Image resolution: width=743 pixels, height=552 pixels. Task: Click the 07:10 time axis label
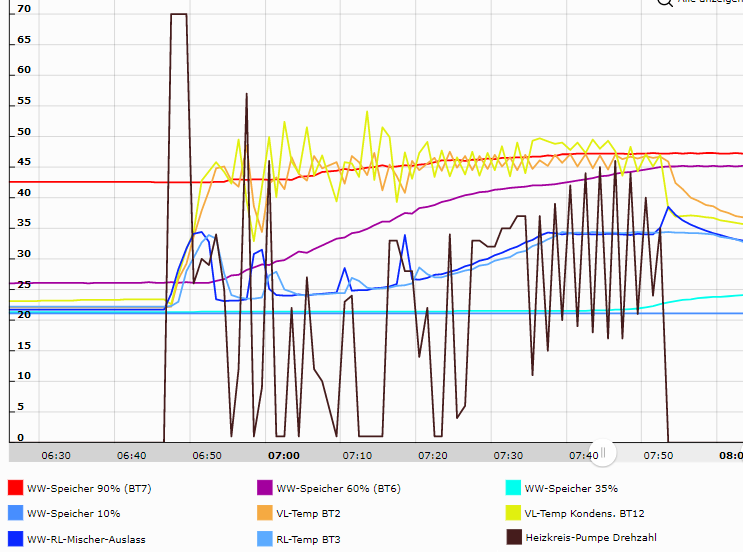[x=357, y=456]
